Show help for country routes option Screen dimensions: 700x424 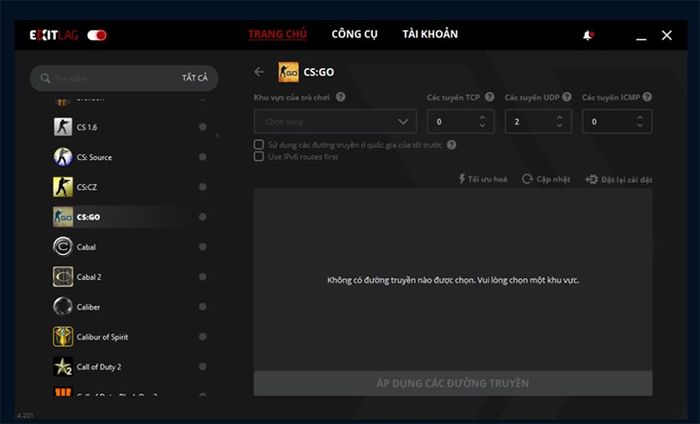(x=452, y=145)
